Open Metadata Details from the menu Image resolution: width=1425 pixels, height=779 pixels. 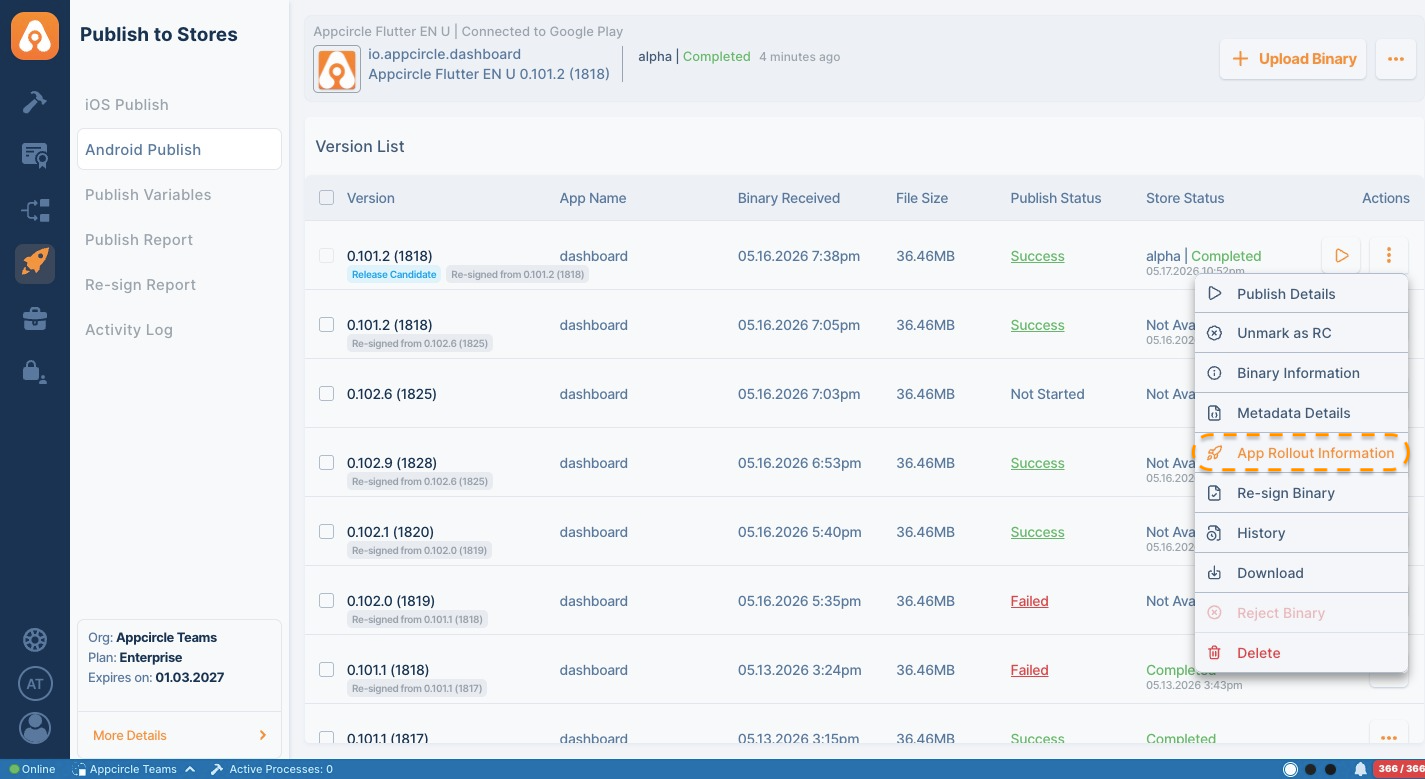1301,413
